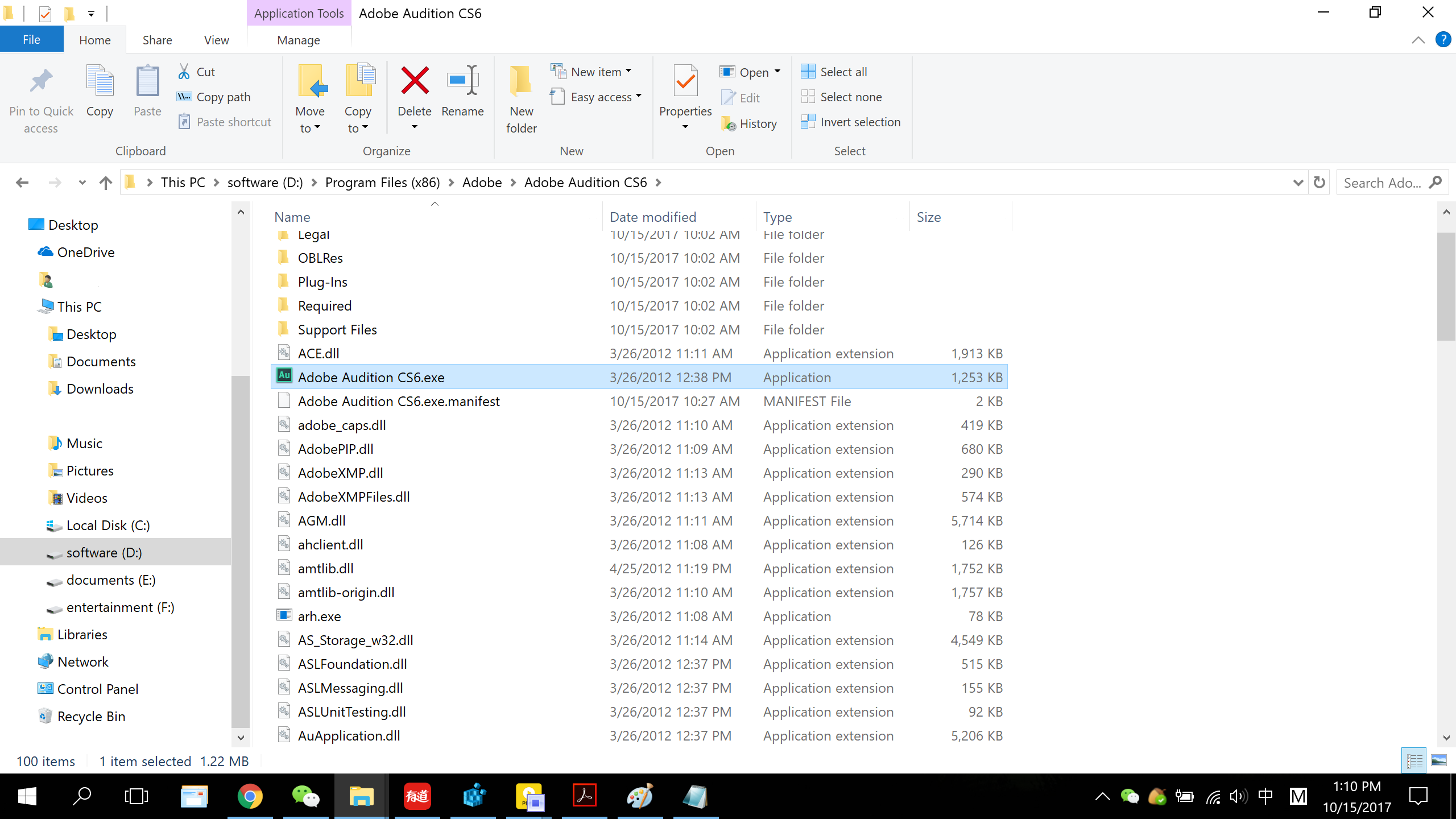Select the Adobe Audition CS6.exe file
Image resolution: width=1456 pixels, height=819 pixels.
tap(639, 377)
